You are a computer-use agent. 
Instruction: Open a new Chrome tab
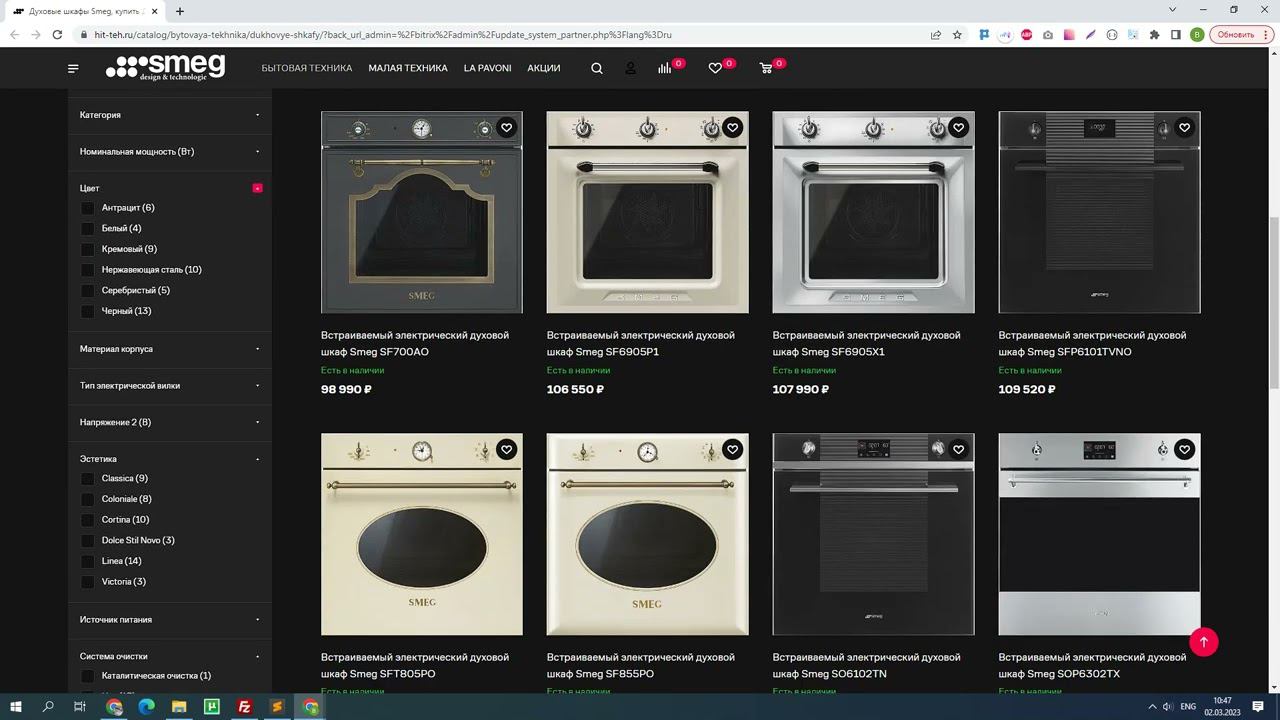(180, 11)
